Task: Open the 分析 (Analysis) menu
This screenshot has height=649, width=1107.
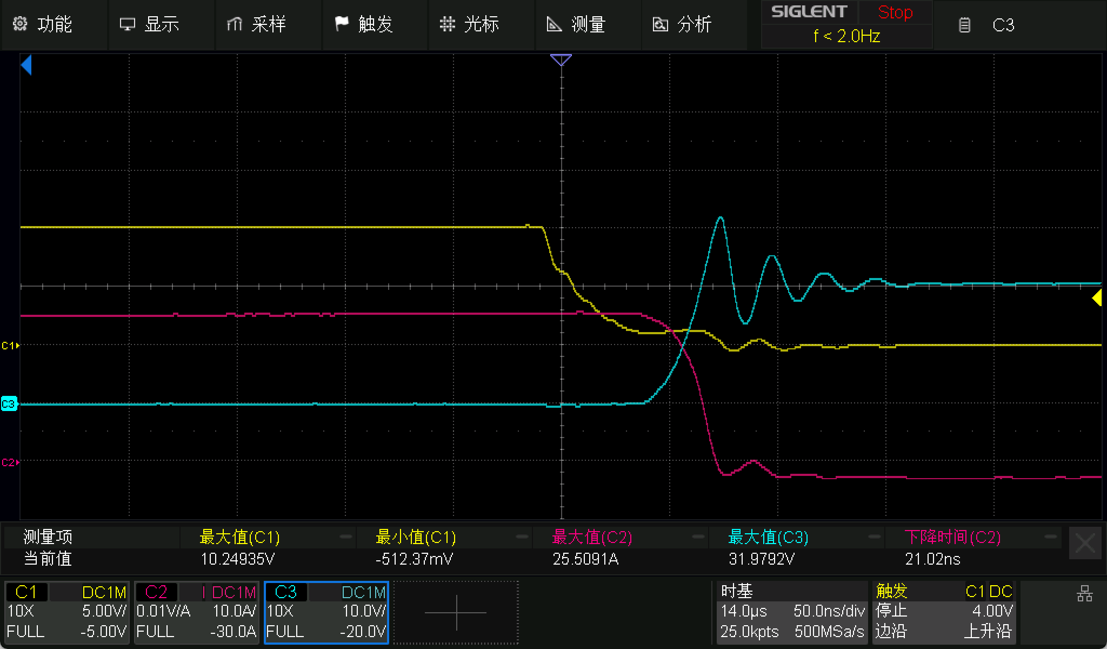Action: pyautogui.click(x=683, y=24)
